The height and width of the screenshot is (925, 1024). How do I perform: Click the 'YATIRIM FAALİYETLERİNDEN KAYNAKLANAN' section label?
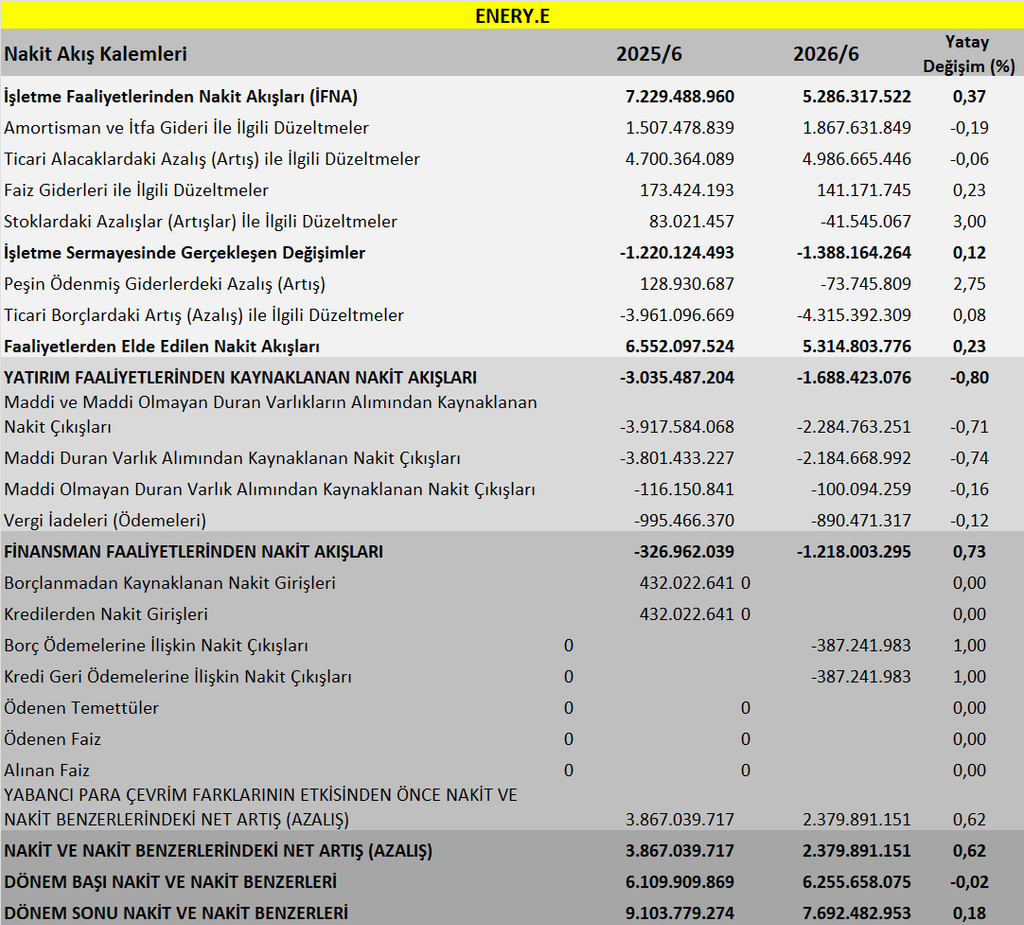240,378
